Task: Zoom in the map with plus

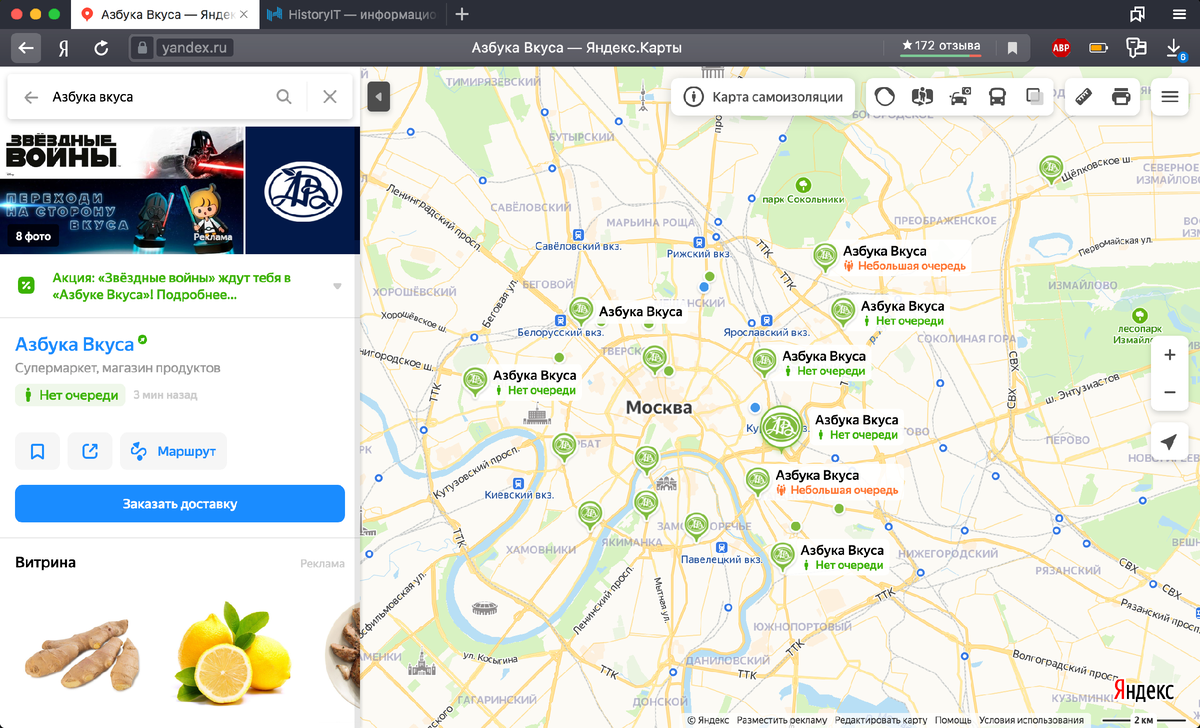Action: 1170,355
